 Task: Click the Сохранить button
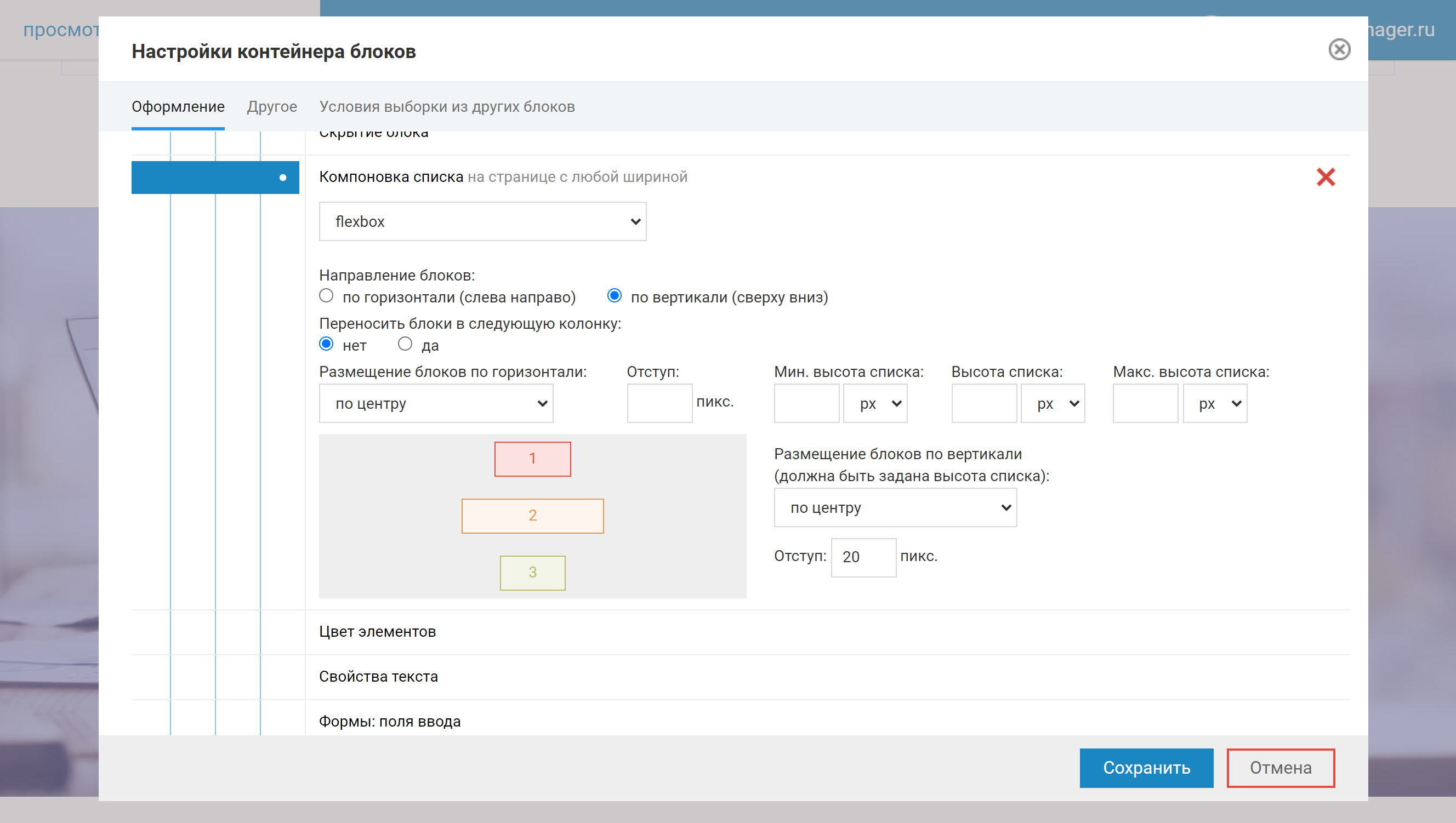[x=1146, y=768]
